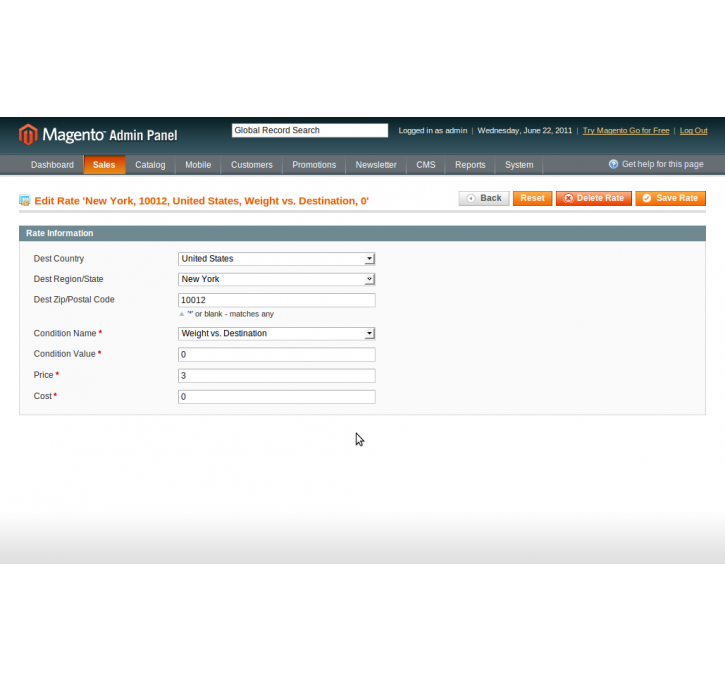Open the System menu

[x=519, y=165]
